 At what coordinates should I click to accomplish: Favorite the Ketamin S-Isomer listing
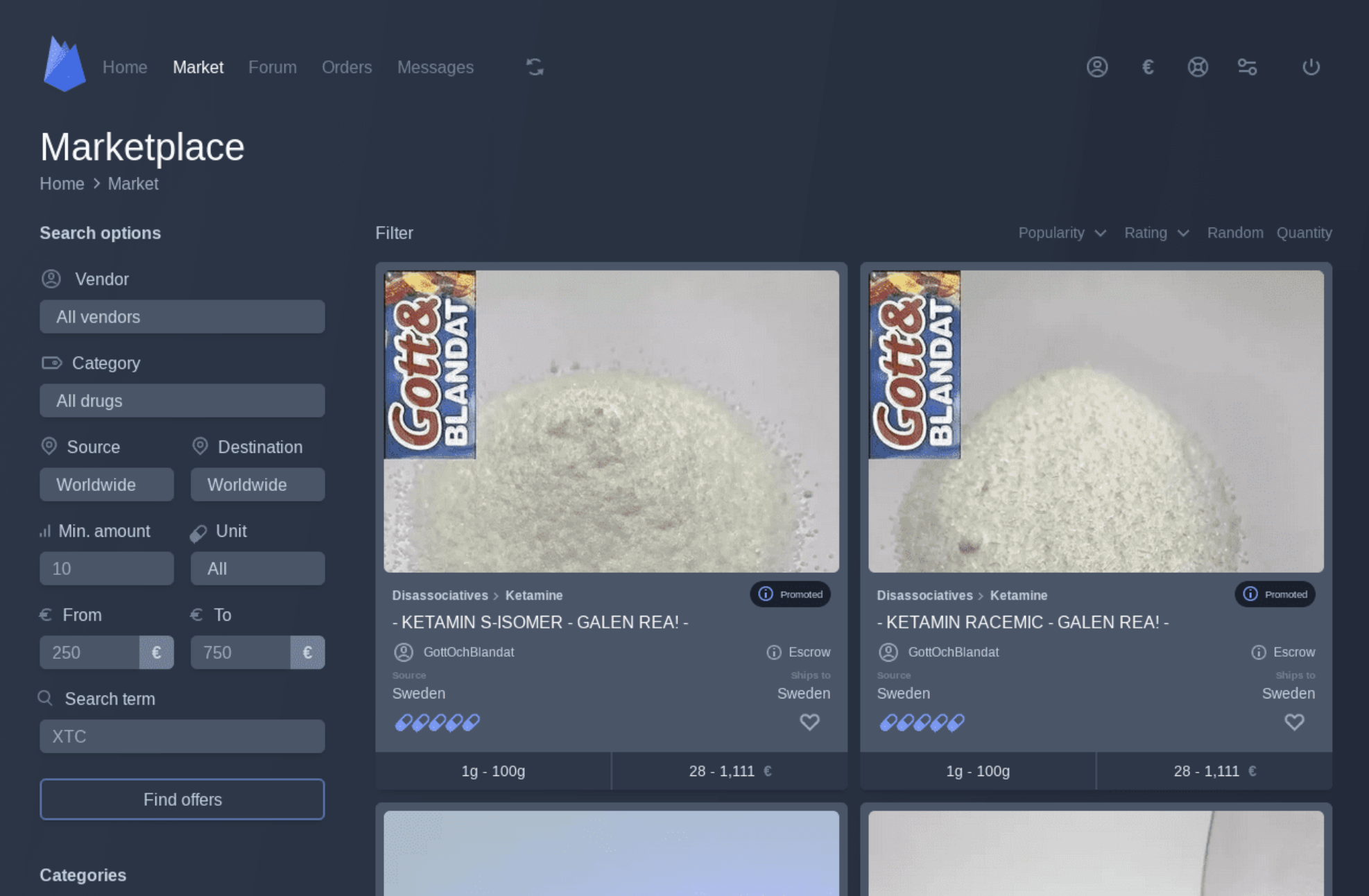809,722
